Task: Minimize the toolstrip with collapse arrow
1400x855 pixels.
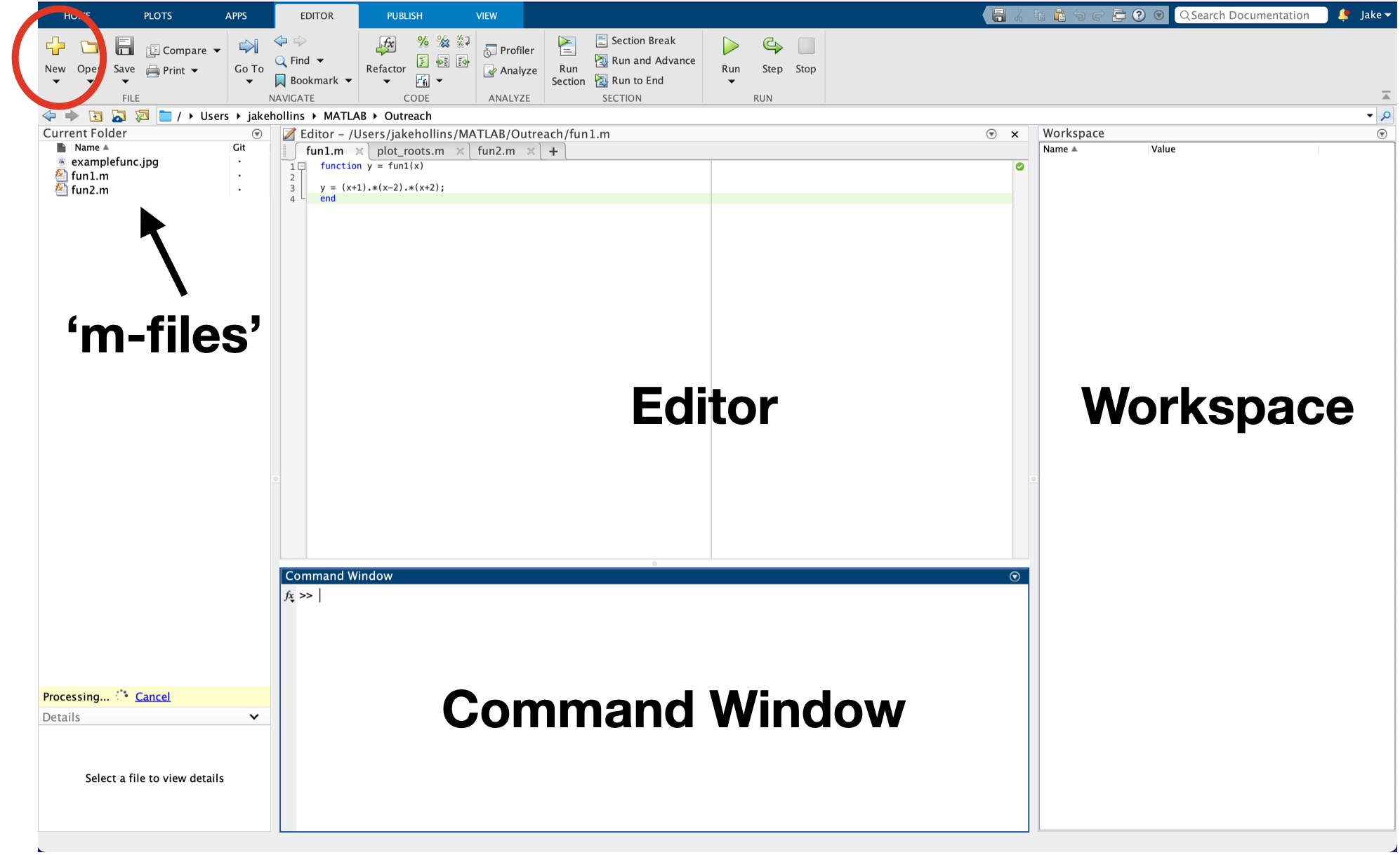Action: (1386, 95)
